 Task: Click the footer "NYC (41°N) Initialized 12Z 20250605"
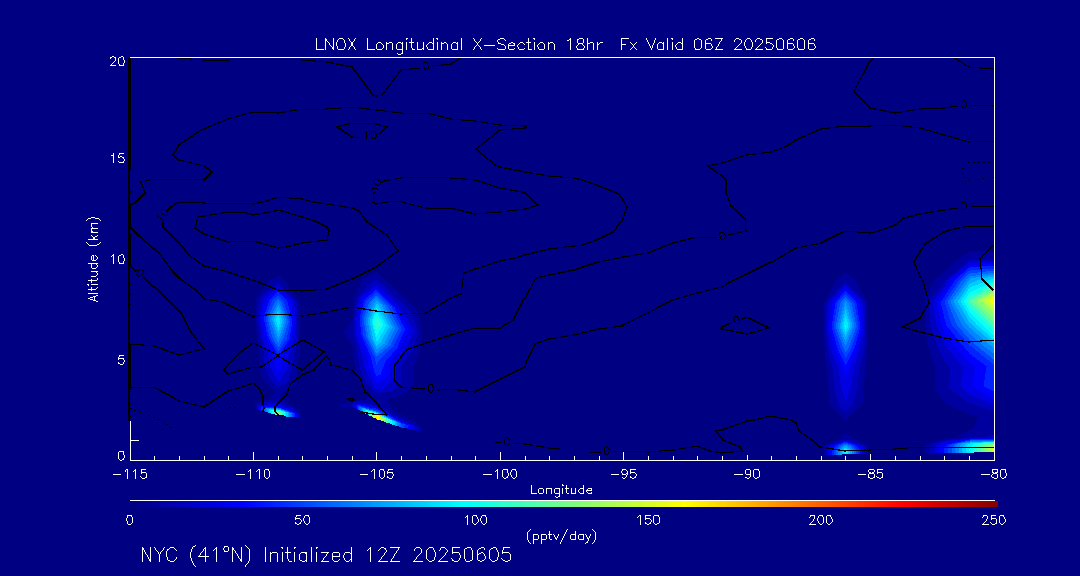click(326, 555)
